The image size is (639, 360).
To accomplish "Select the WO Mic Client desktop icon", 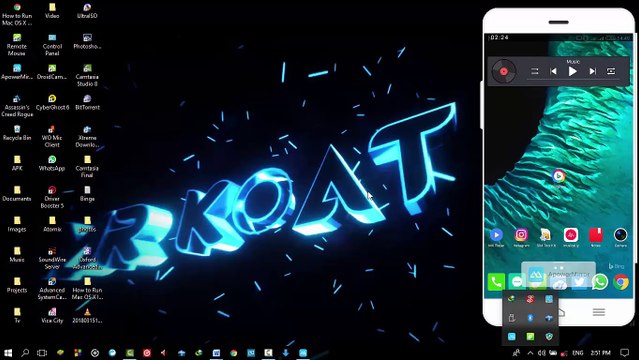I will click(x=52, y=136).
